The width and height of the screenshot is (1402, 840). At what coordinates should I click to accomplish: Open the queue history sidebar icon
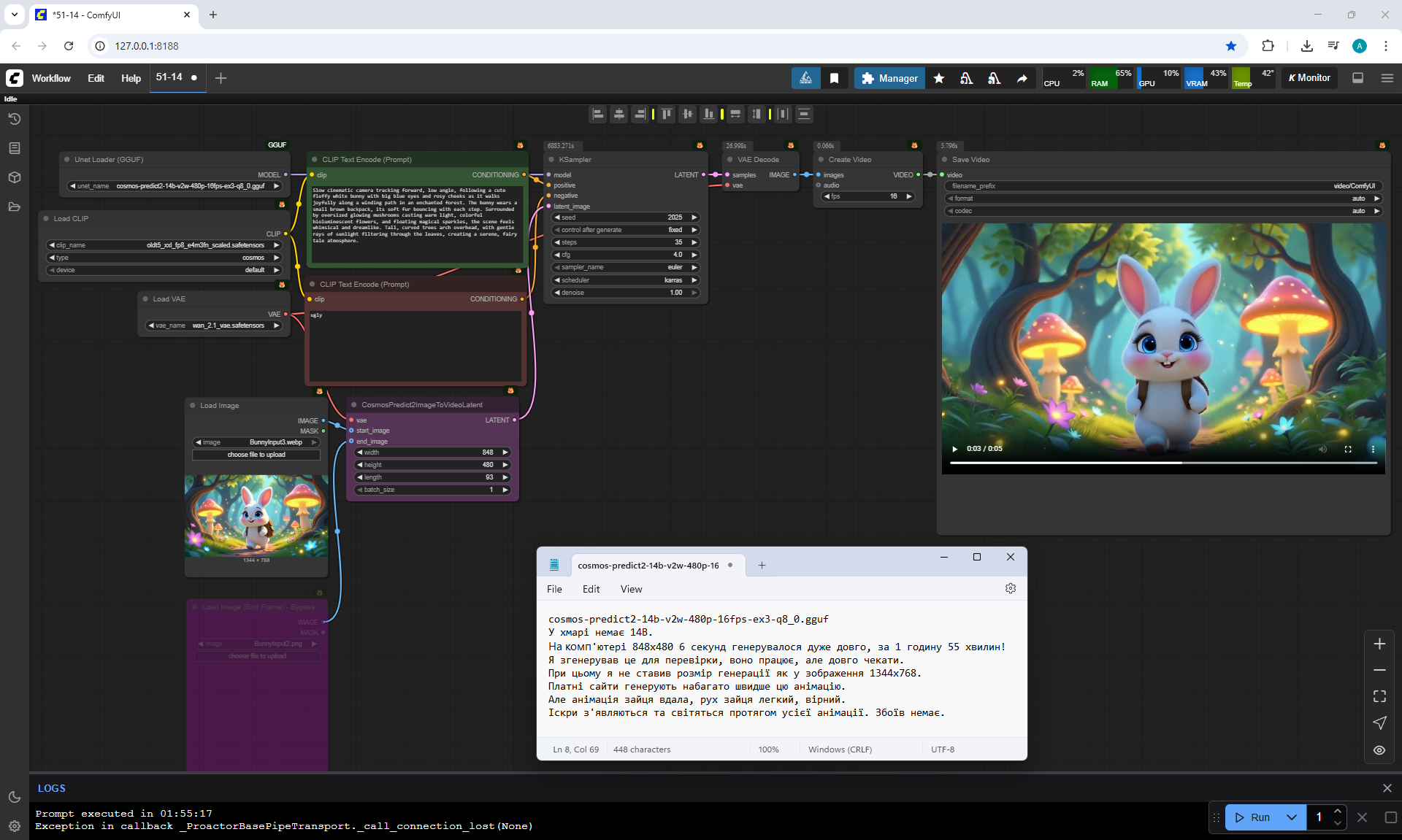coord(14,119)
